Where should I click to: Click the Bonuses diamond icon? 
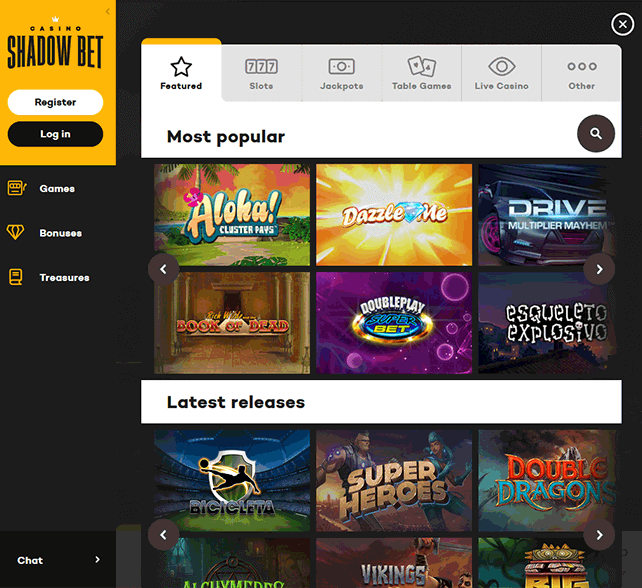(15, 232)
